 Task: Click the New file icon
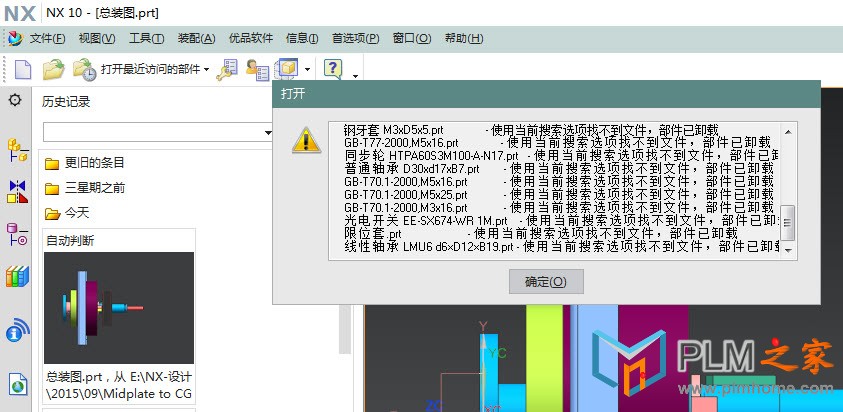point(23,69)
